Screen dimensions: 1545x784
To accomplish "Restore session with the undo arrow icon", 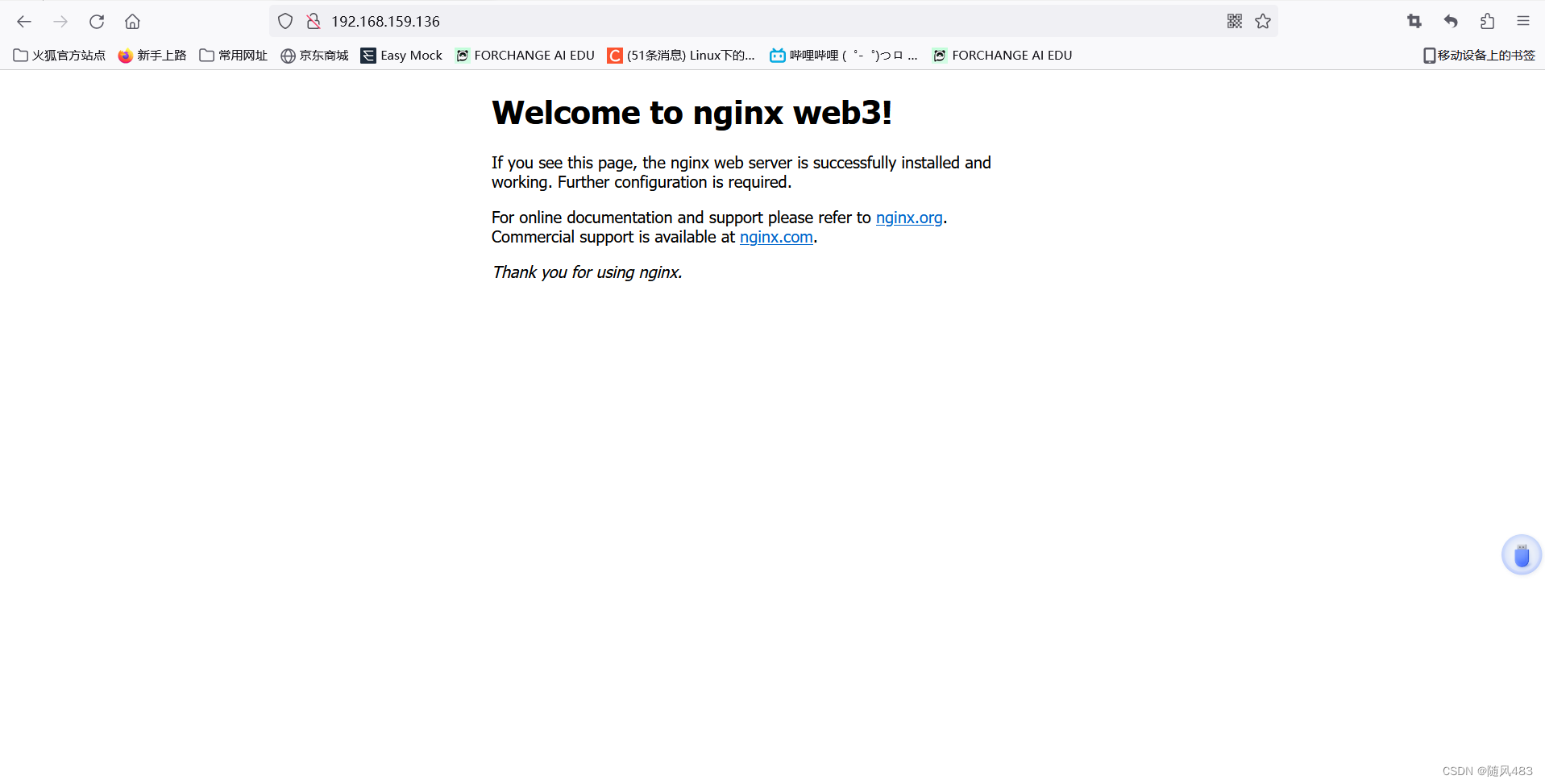I will tap(1450, 22).
